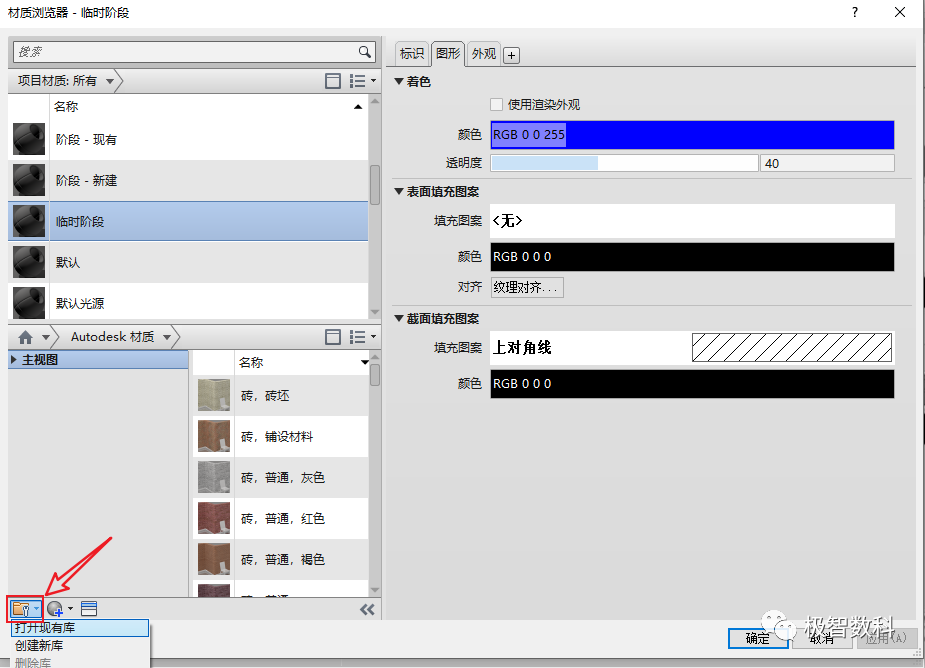925x668 pixels.
Task: Choose 砖，铺设材料 thumbnail
Action: click(x=214, y=436)
